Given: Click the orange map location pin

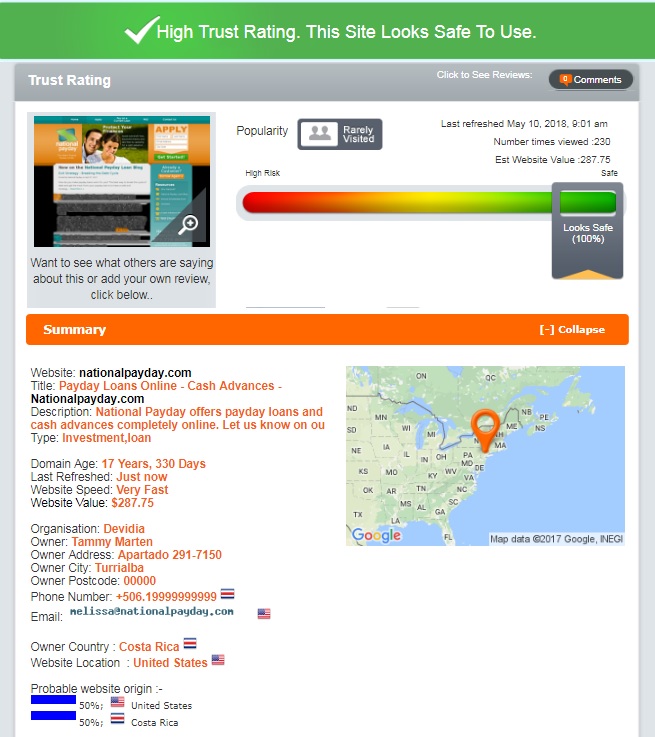Looking at the screenshot, I should (x=485, y=430).
